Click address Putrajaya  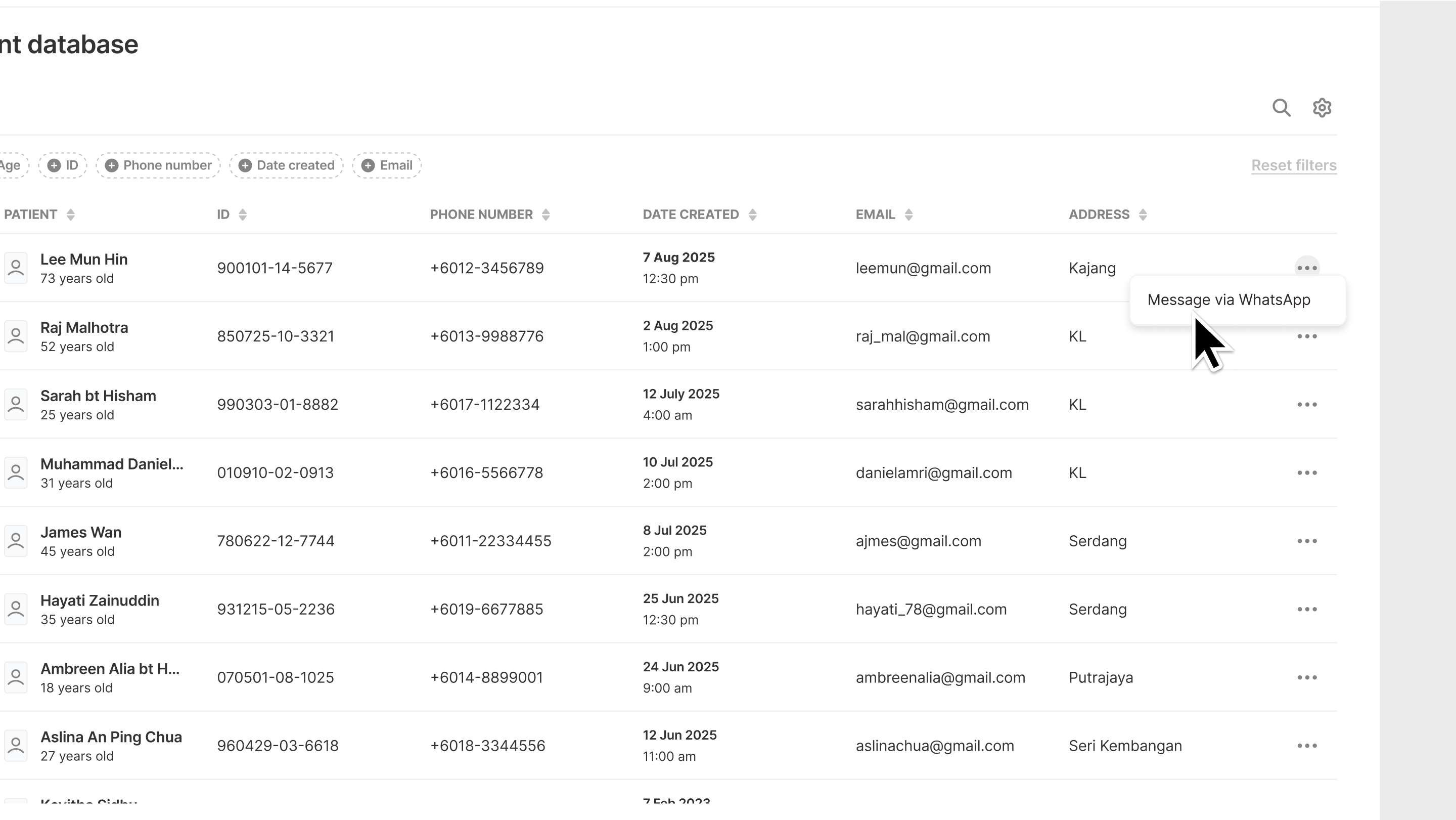pos(1101,677)
